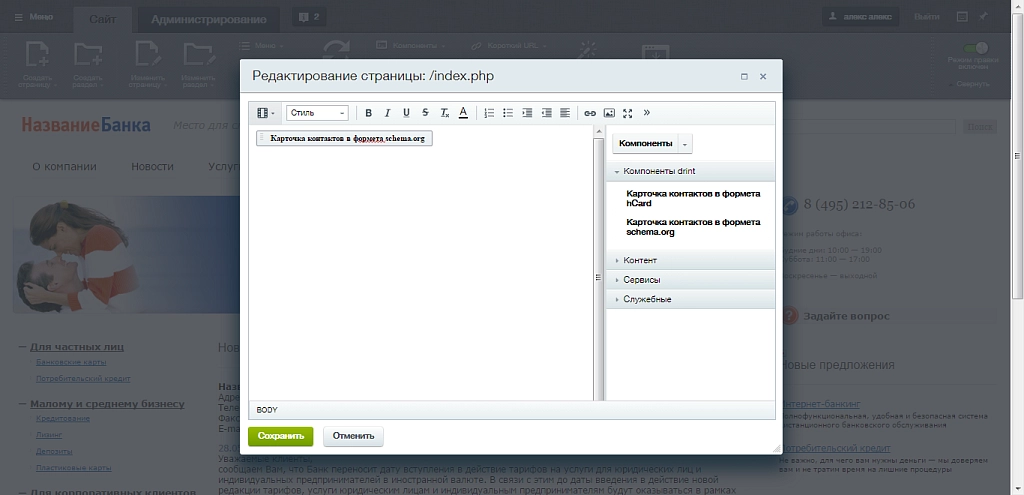Viewport: 1024px width, 495px height.
Task: Open the Компоненты menu in admin panel
Action: 411,46
